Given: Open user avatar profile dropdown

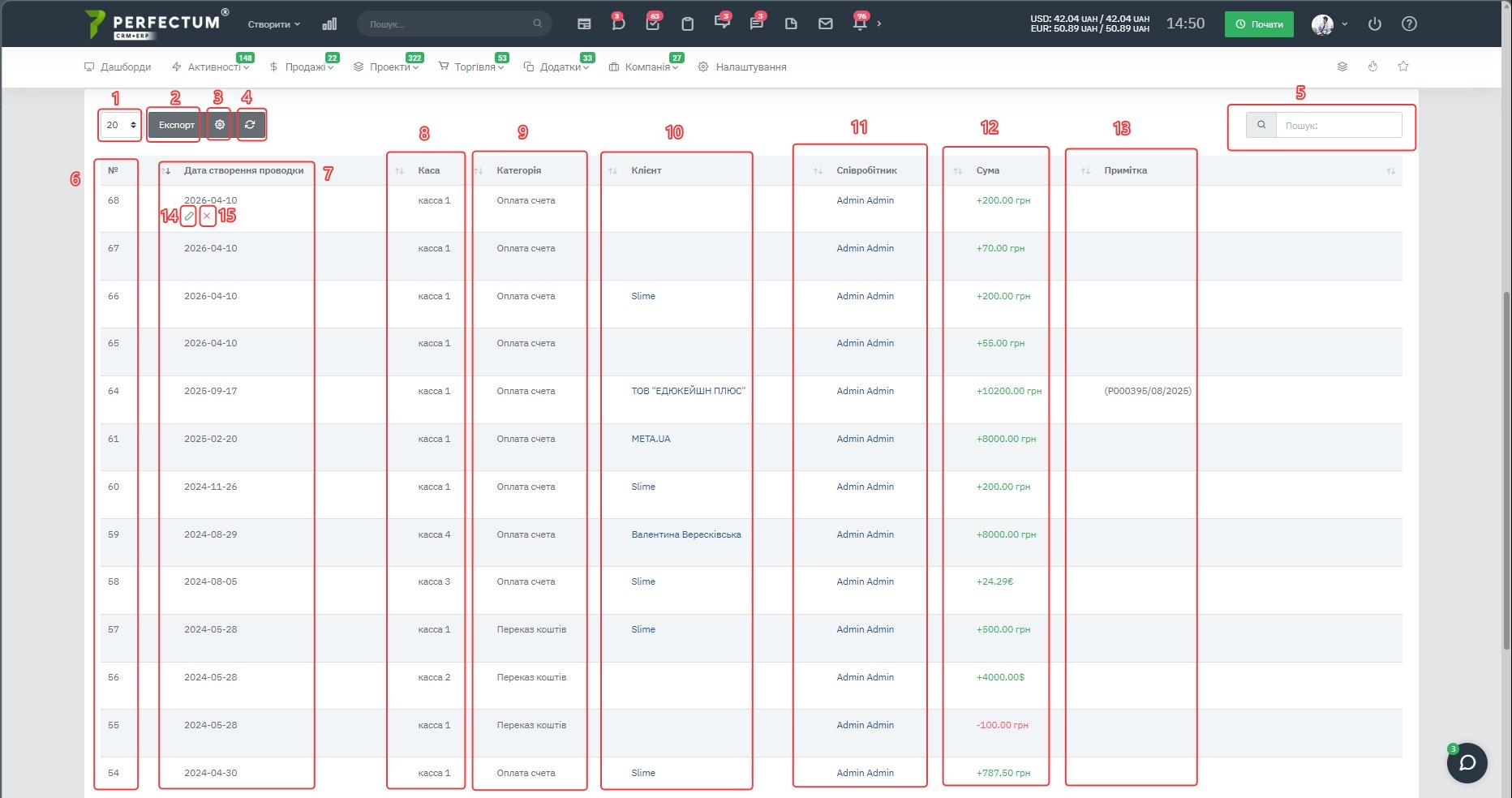Looking at the screenshot, I should [1329, 24].
